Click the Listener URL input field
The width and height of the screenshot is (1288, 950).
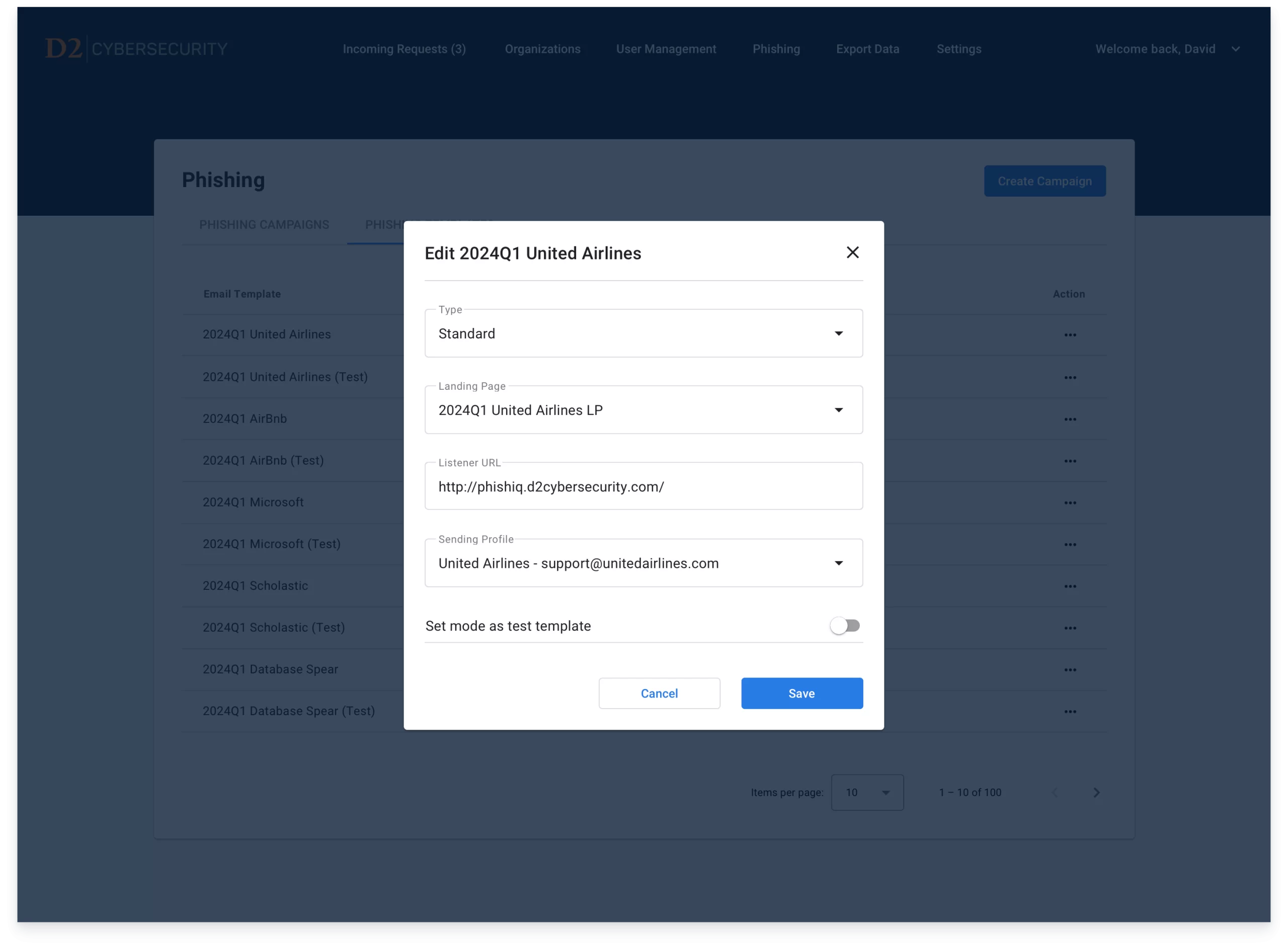pos(643,487)
